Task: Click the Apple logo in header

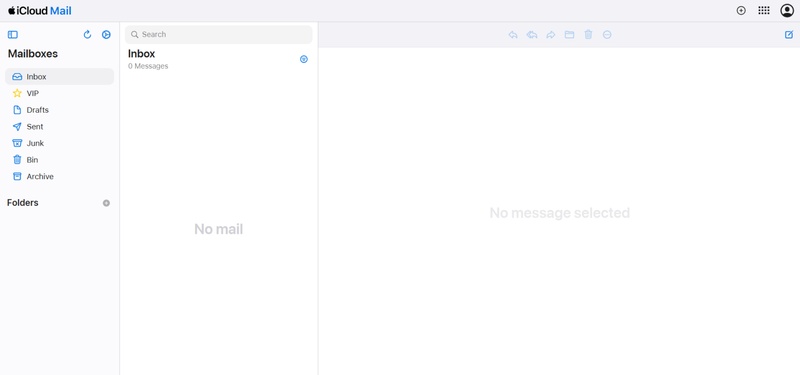Action: point(11,10)
